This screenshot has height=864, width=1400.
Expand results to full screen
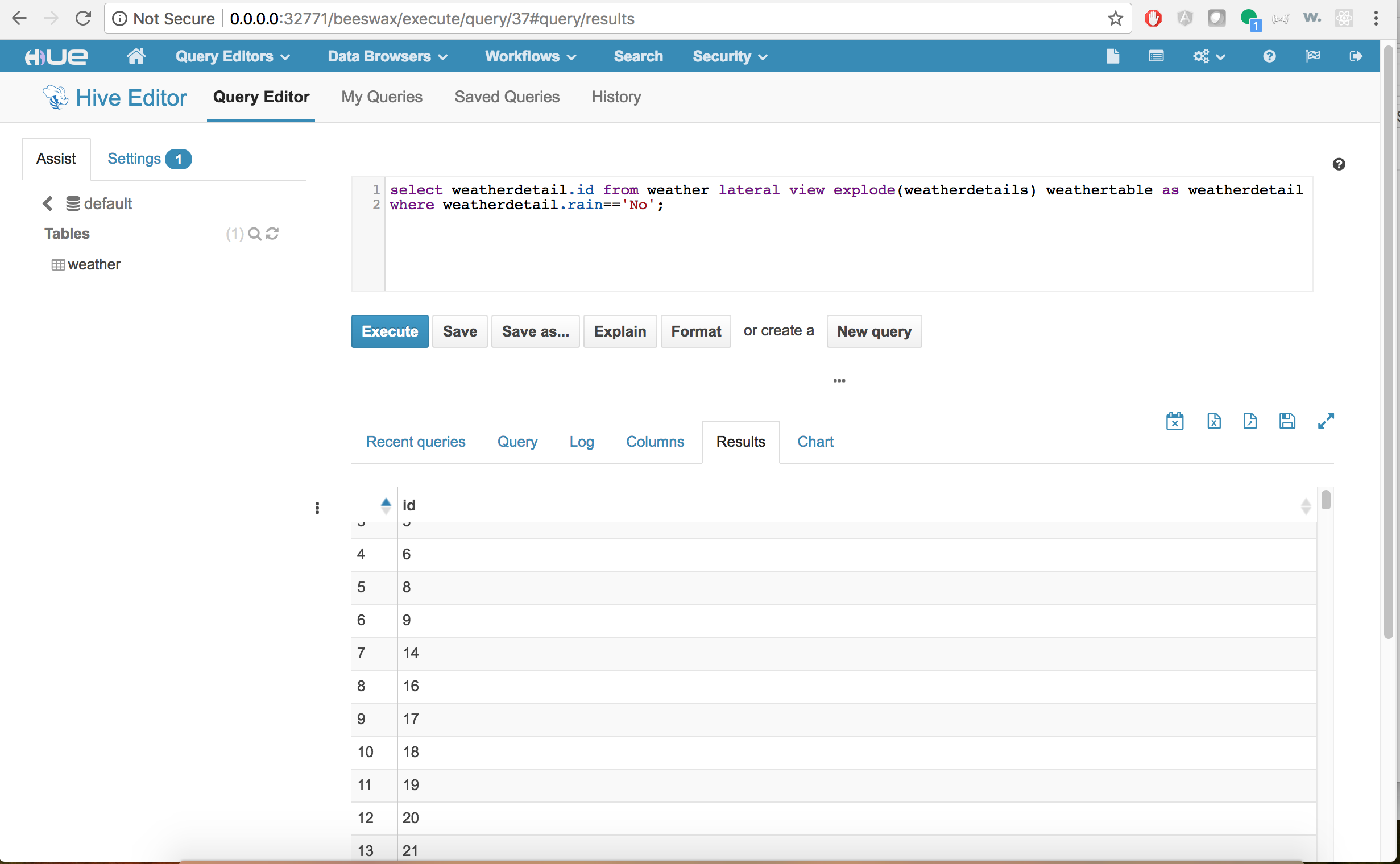pos(1326,421)
